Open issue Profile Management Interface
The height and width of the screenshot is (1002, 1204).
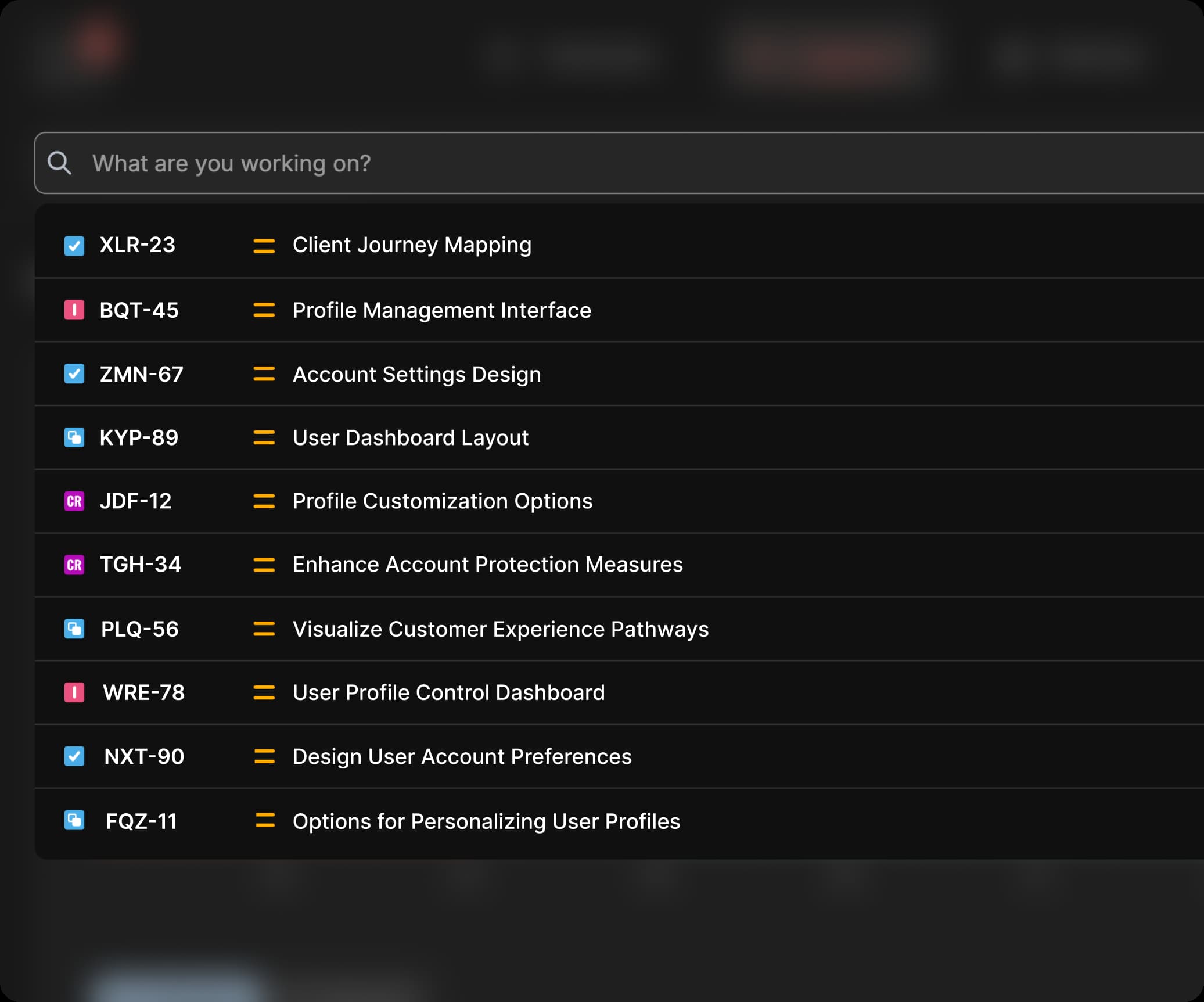pyautogui.click(x=441, y=310)
